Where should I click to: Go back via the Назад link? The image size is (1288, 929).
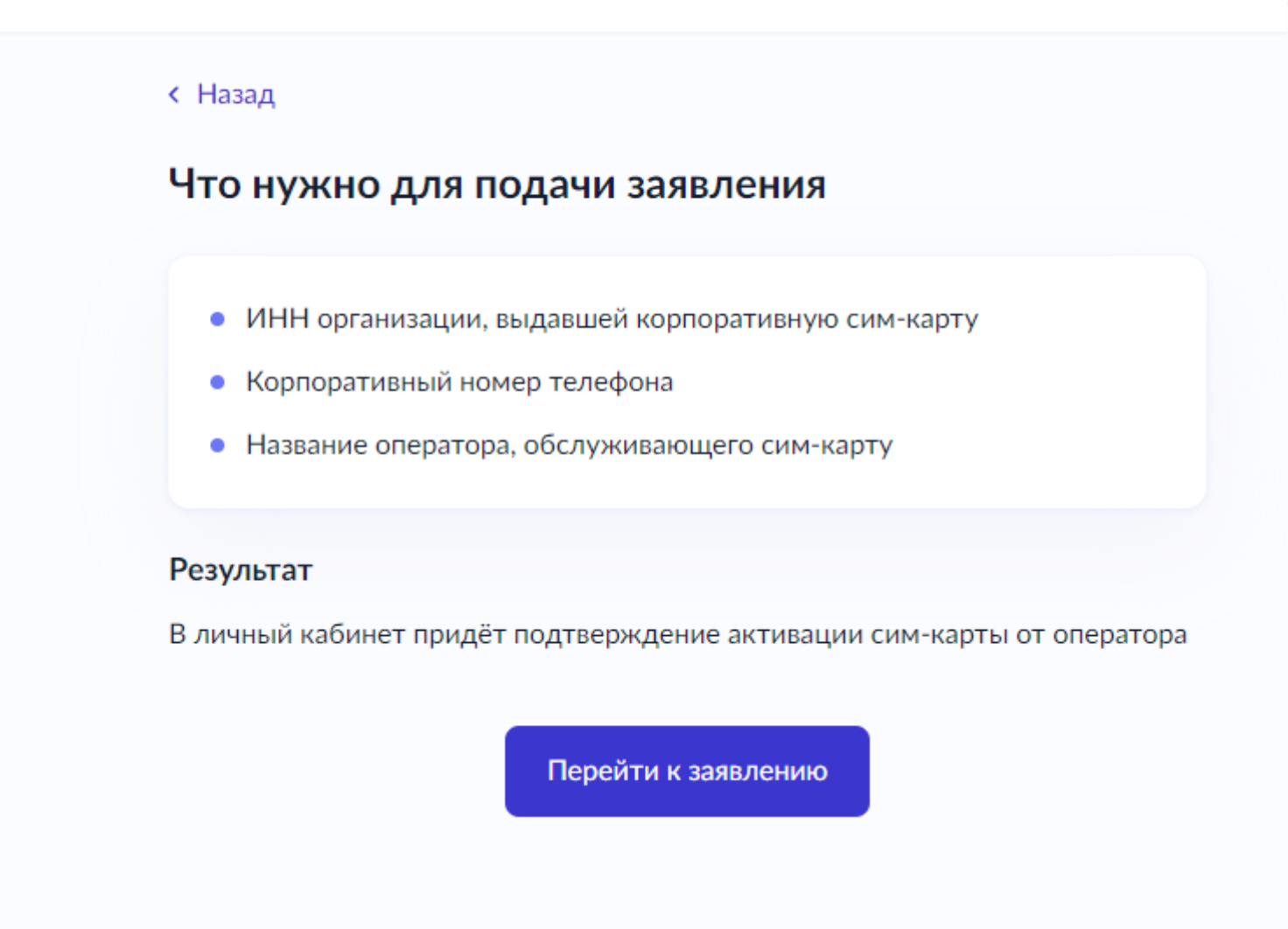[235, 94]
